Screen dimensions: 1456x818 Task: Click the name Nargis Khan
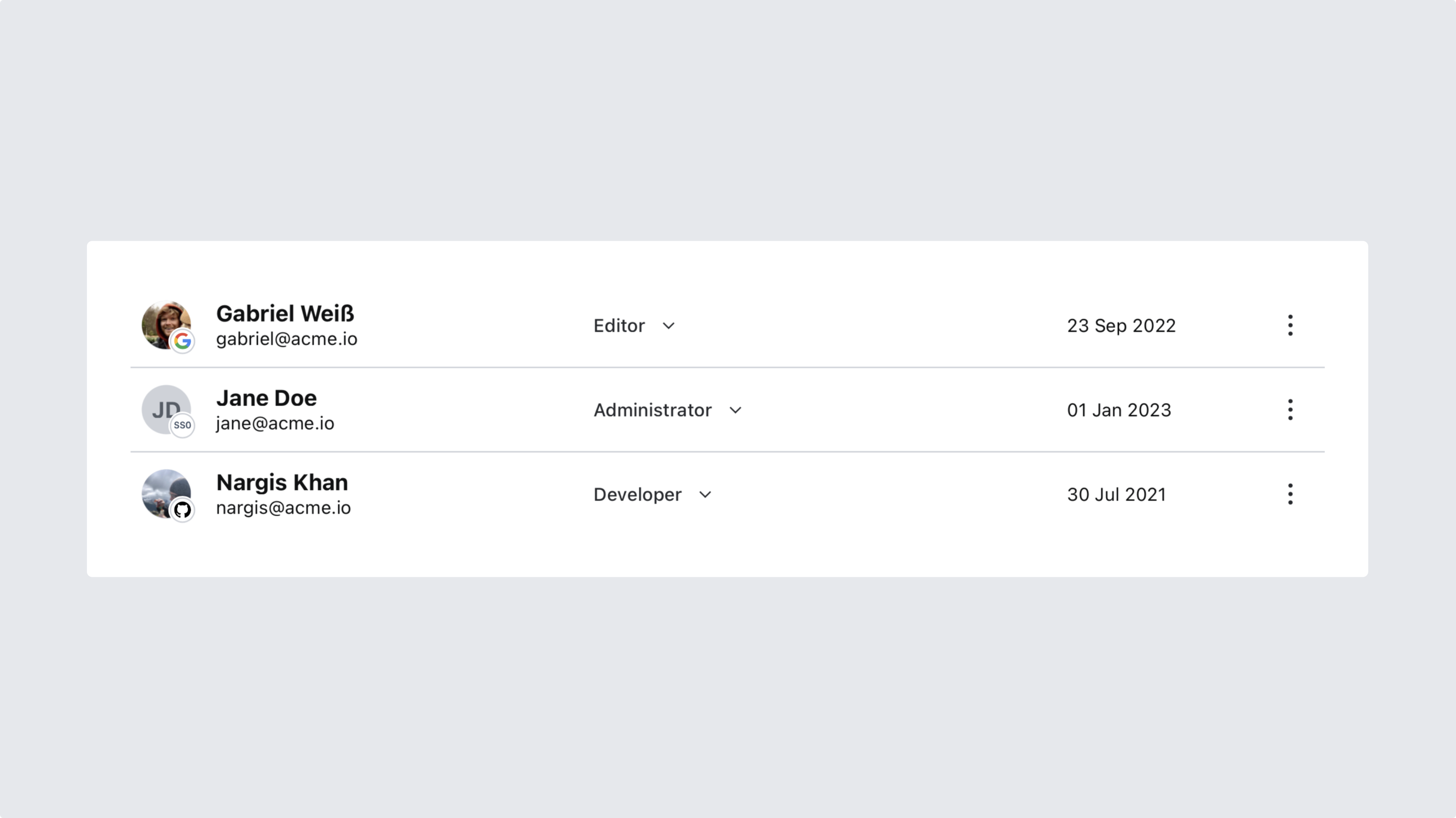(282, 483)
